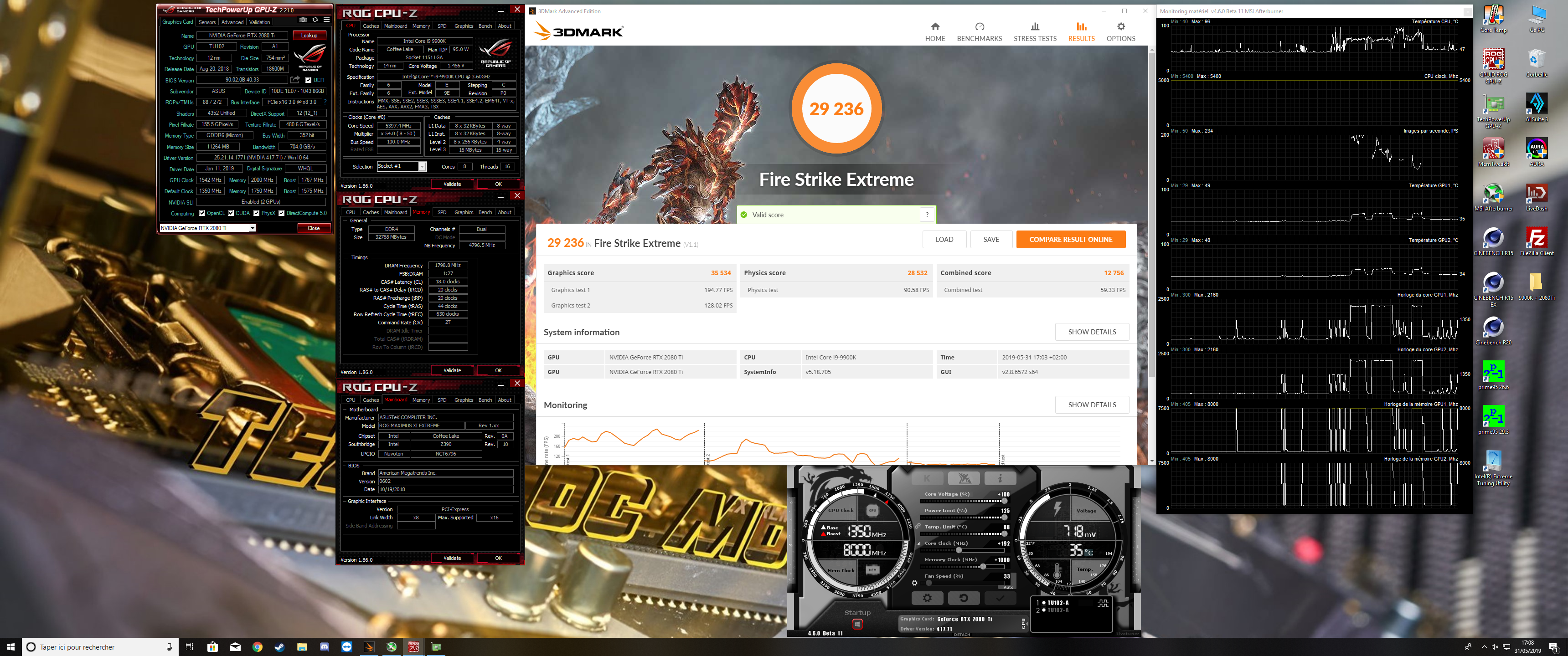Adjust the Power Limit (%) slider handle
This screenshot has width=1568, height=656.
[x=1003, y=517]
